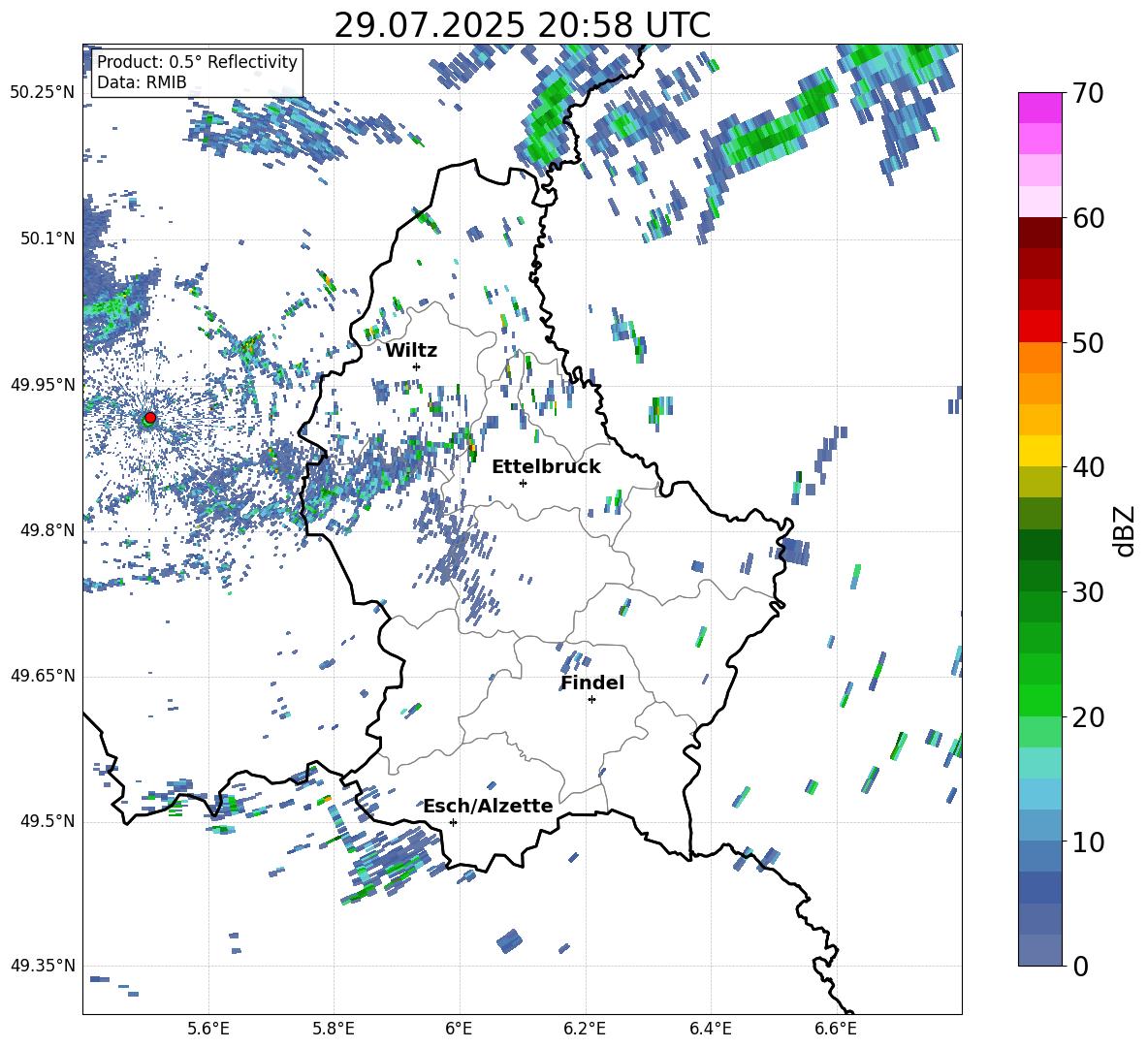Click the bright green 20 dBZ color segment
This screenshot has width=1148, height=1048.
pos(1040,700)
